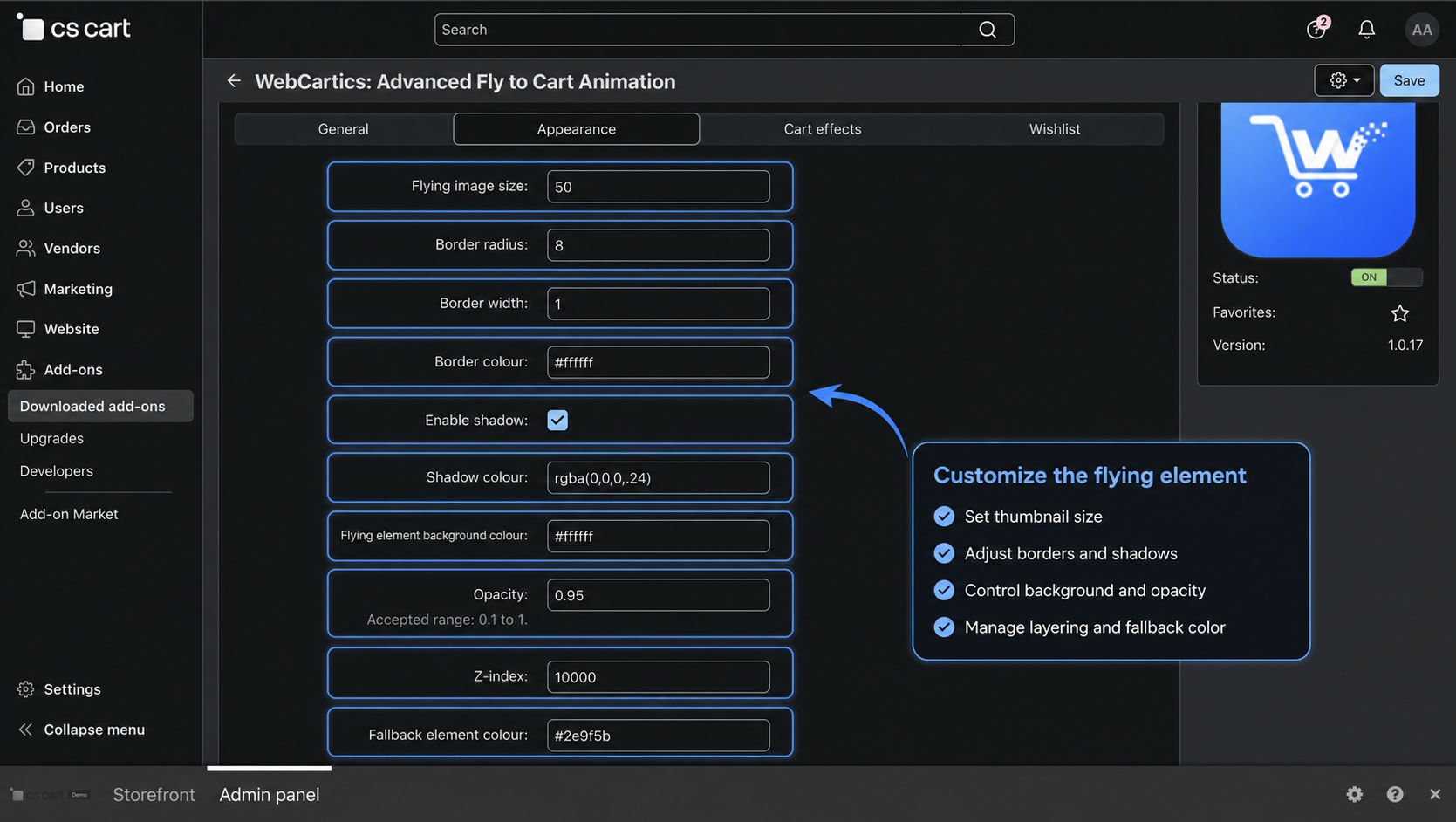Click the Fallback element colour field
1456x822 pixels.
[x=658, y=736]
